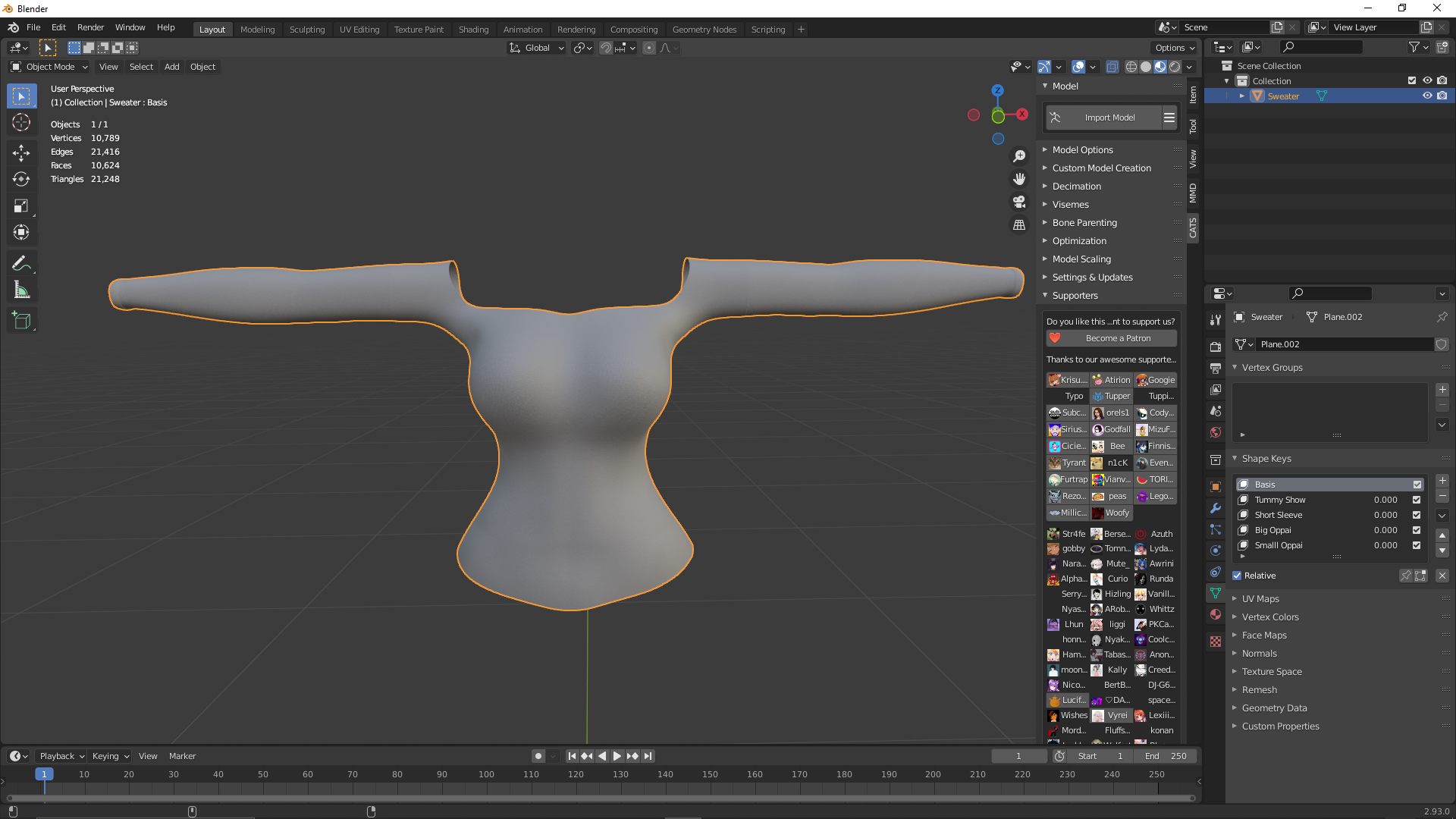The height and width of the screenshot is (819, 1456).
Task: Expand the Decimation panel
Action: (x=1076, y=187)
